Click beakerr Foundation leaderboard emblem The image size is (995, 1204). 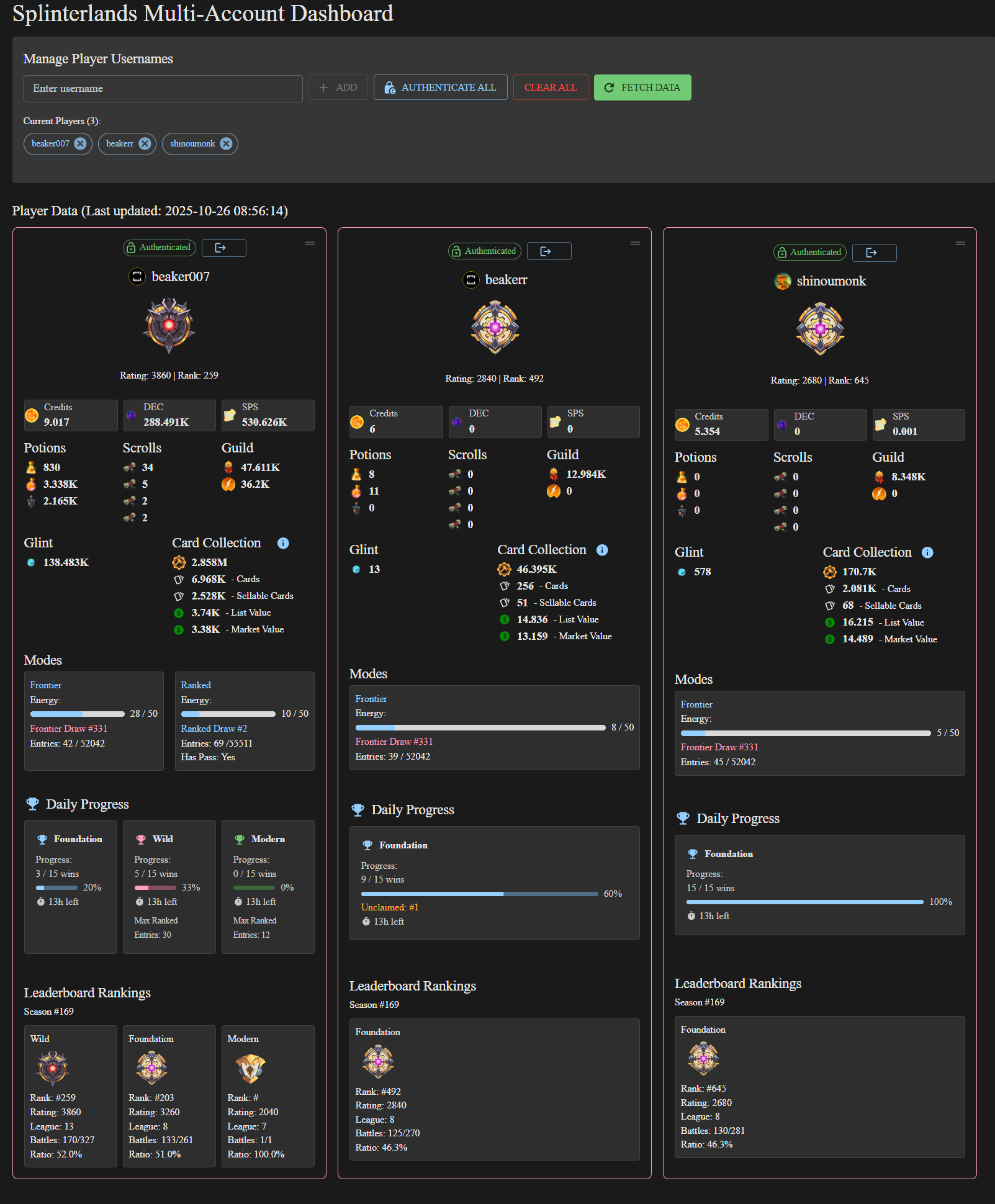pos(378,1061)
